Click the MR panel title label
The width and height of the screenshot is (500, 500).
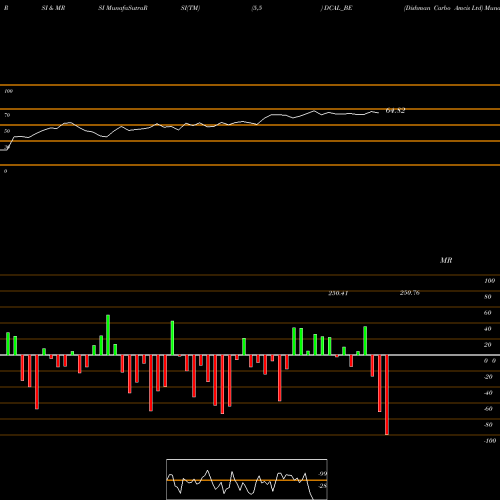tap(446, 260)
